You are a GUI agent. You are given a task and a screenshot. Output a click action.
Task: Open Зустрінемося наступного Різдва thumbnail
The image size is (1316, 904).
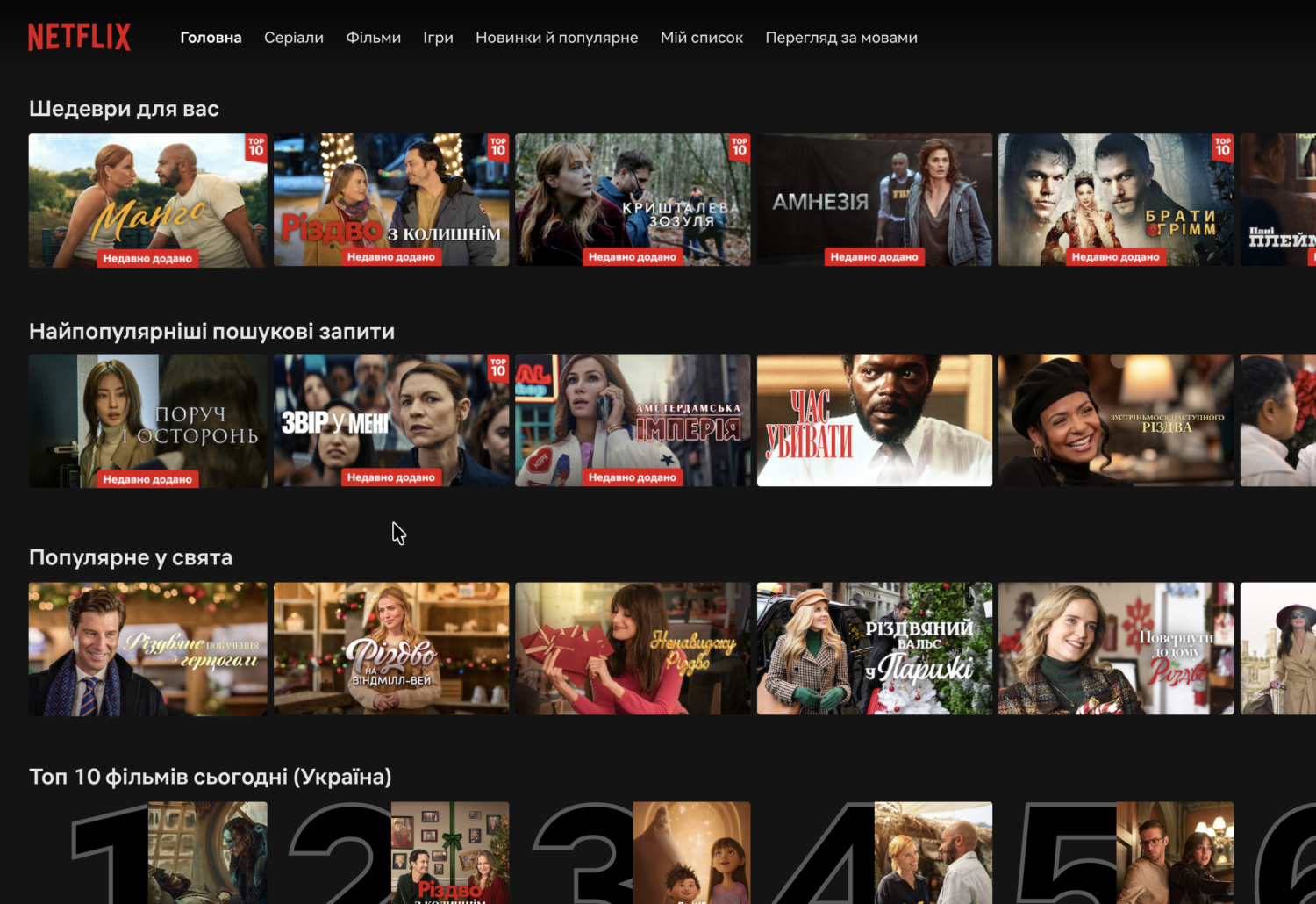pyautogui.click(x=1116, y=420)
